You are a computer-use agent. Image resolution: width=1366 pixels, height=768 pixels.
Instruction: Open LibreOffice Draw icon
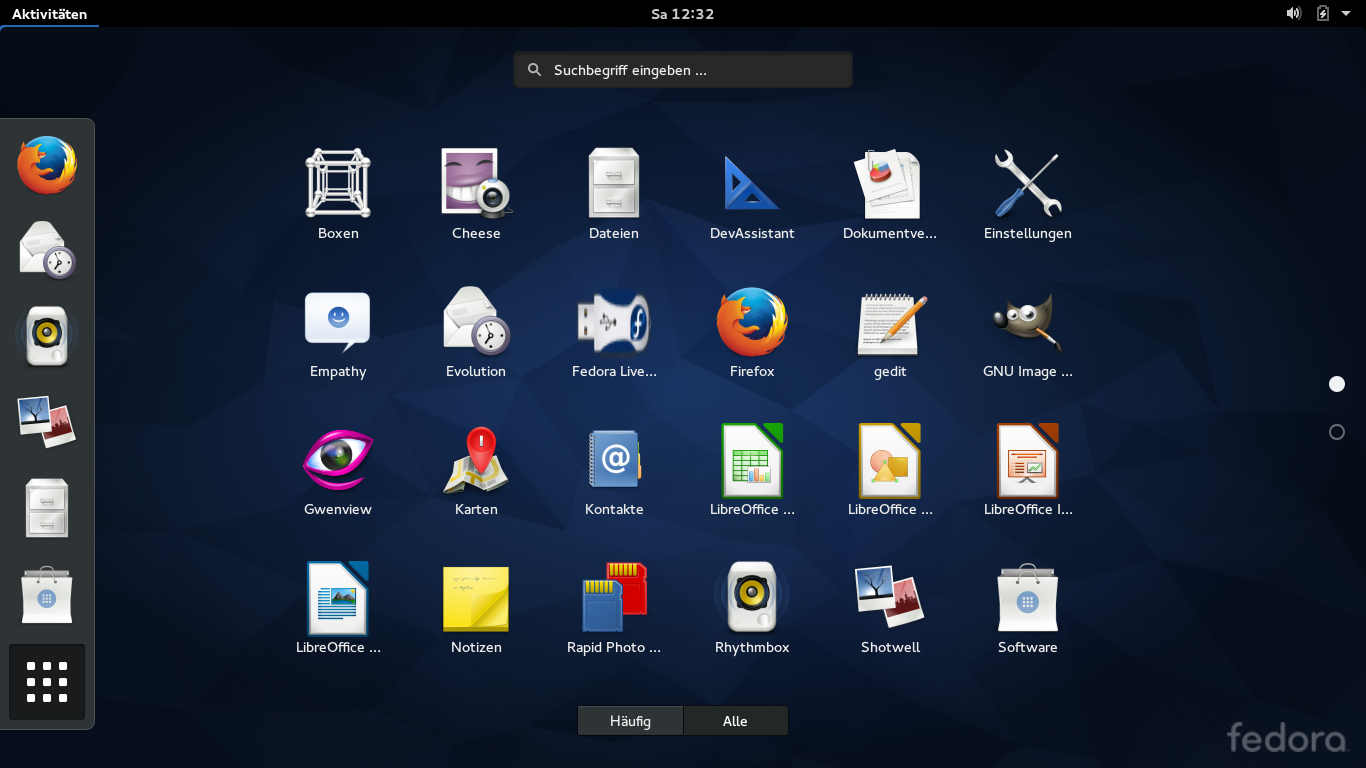[x=890, y=460]
